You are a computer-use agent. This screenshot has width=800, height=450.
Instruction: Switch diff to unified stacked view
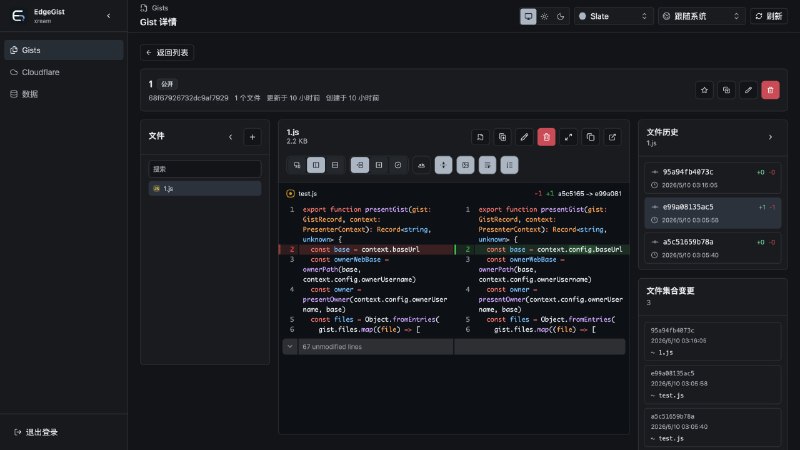coord(335,165)
